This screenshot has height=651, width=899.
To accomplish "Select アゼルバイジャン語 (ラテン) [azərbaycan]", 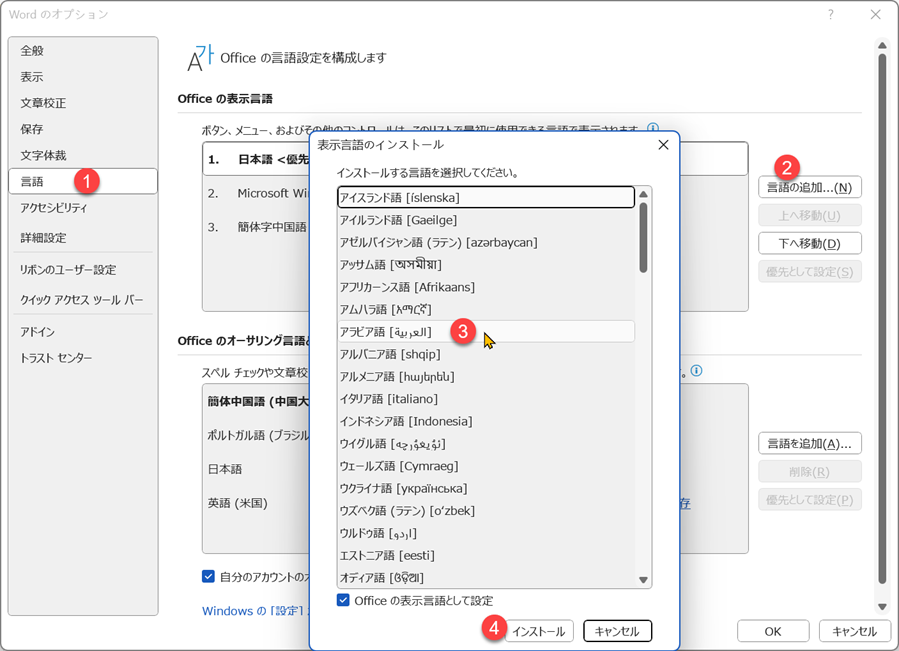I will [x=486, y=242].
